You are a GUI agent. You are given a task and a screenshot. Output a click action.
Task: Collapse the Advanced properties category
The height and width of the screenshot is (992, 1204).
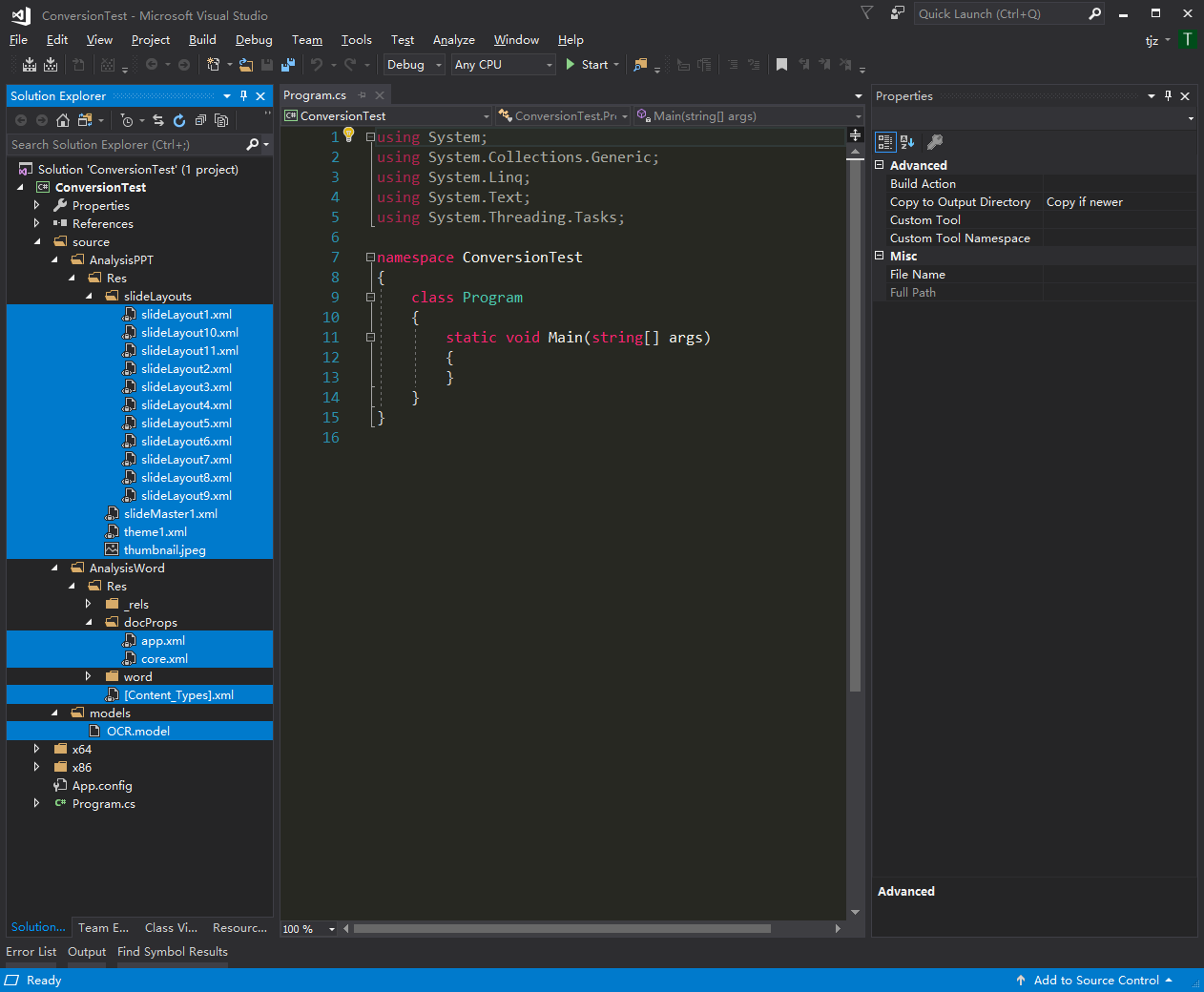coord(880,165)
